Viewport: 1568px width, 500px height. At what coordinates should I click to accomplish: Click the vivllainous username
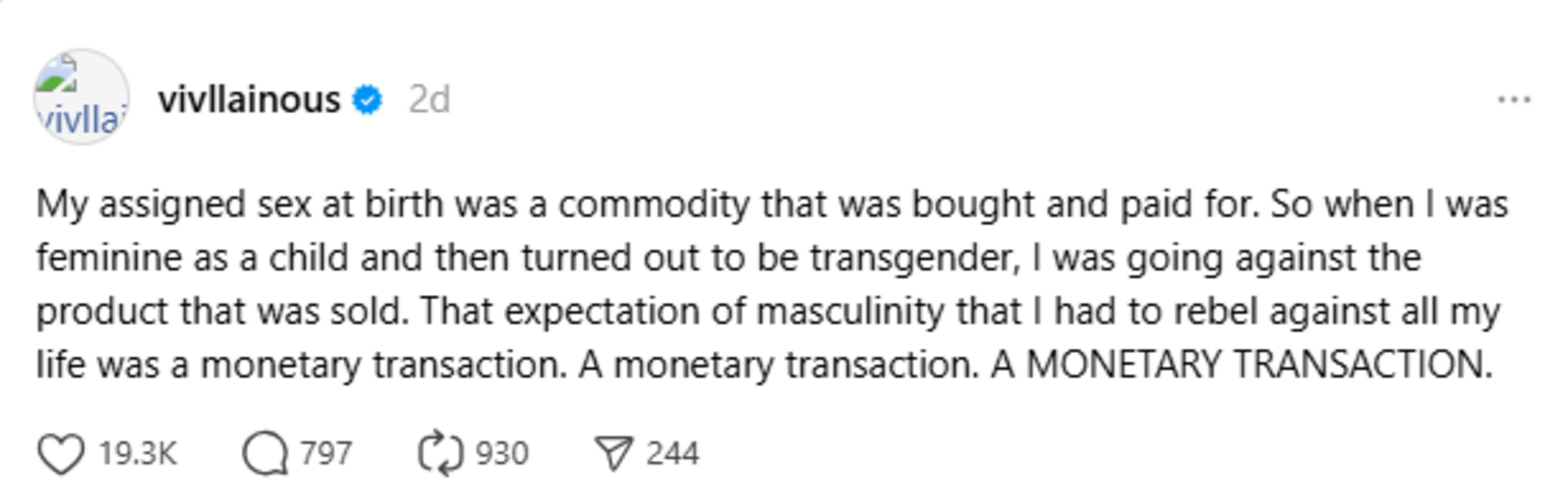249,100
